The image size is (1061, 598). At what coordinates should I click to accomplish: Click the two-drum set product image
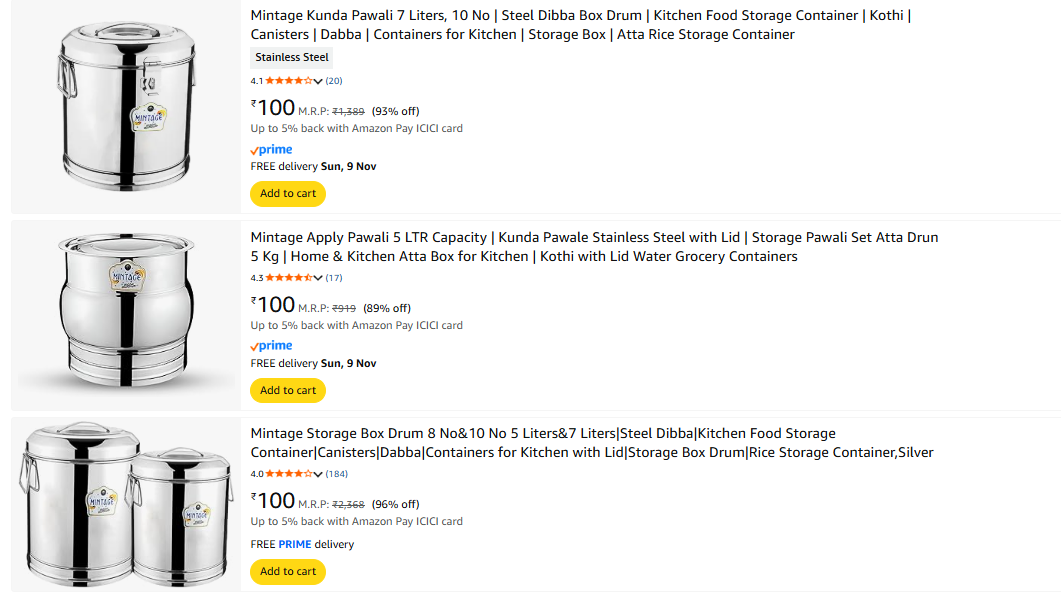[126, 503]
